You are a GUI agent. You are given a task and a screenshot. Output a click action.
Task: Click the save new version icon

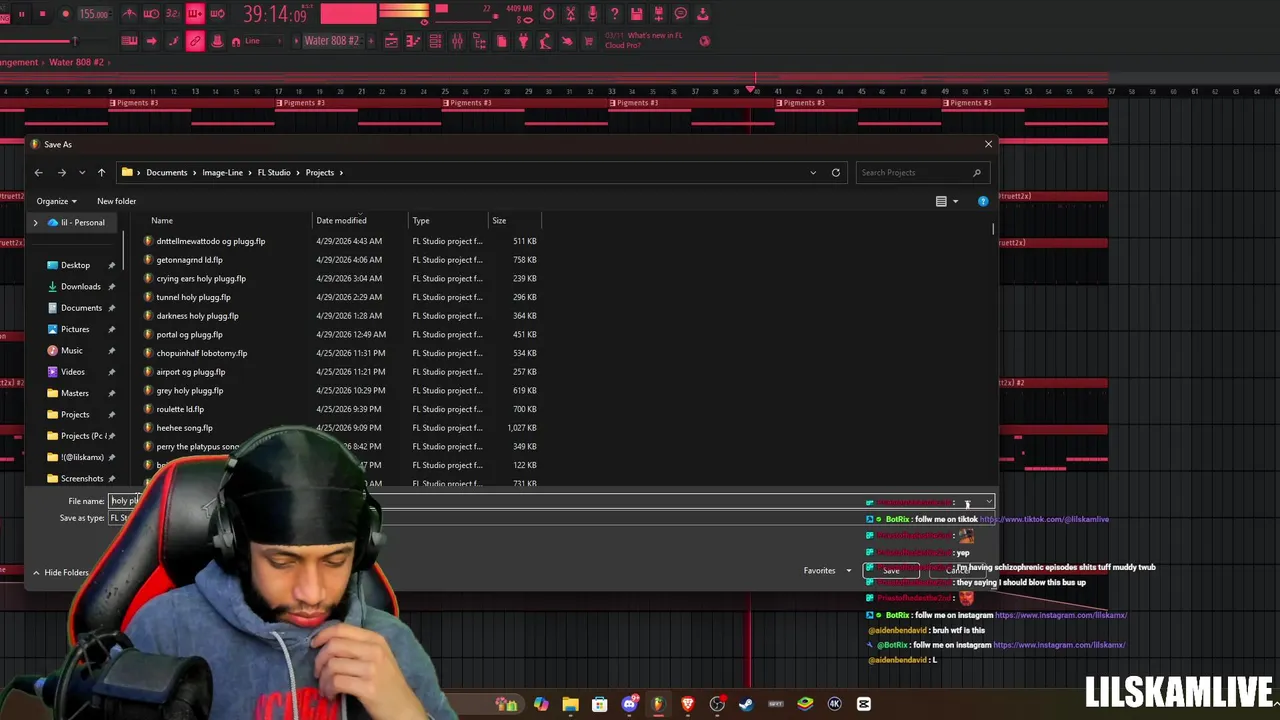click(x=658, y=14)
